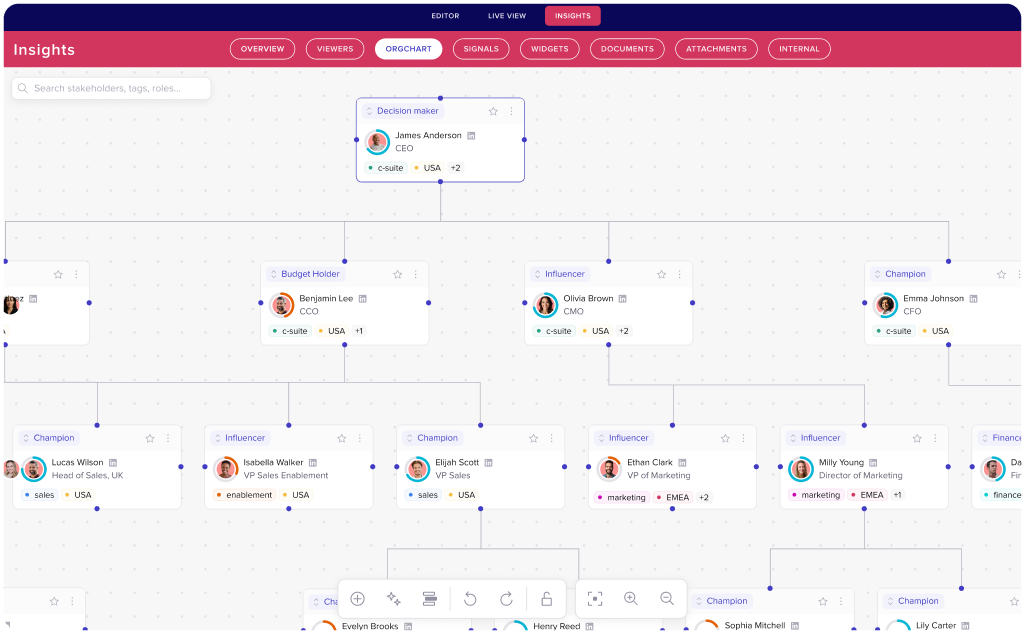Open Isabella Walker's LinkedIn icon
The image size is (1025, 634).
coord(312,463)
